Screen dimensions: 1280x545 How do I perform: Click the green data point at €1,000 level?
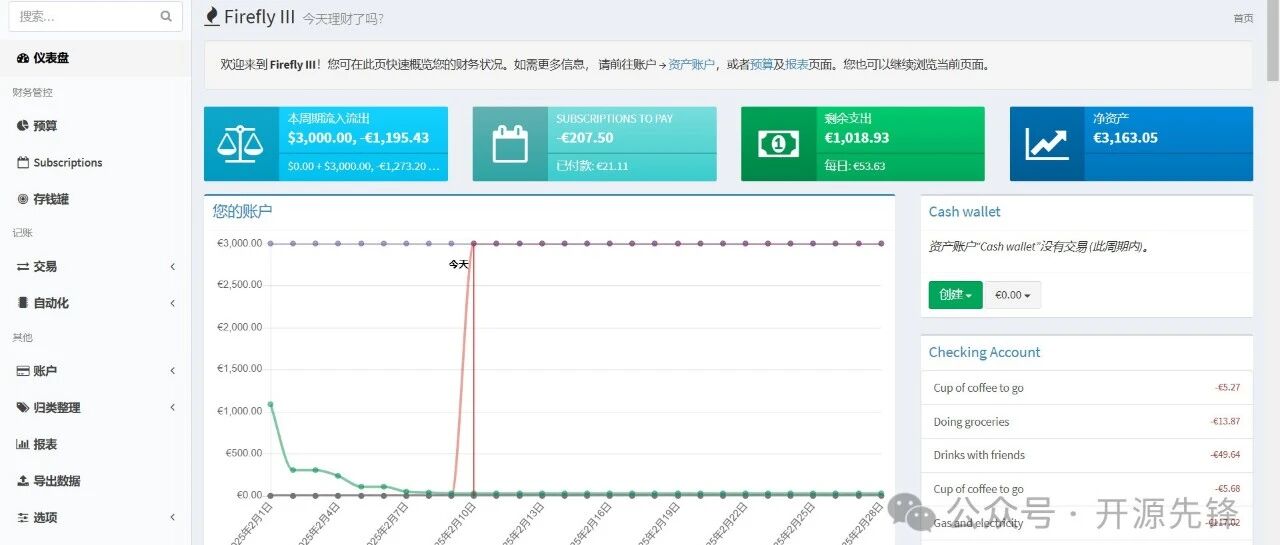(270, 405)
